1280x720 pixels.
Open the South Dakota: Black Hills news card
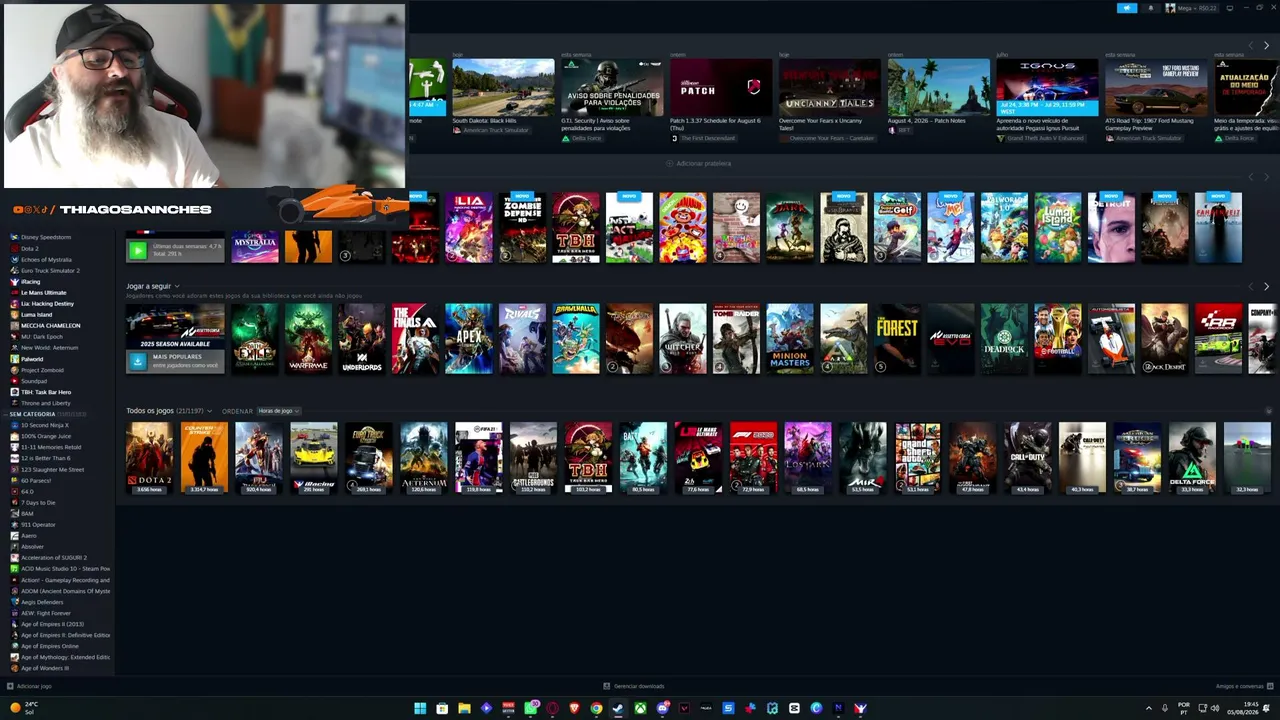503,88
